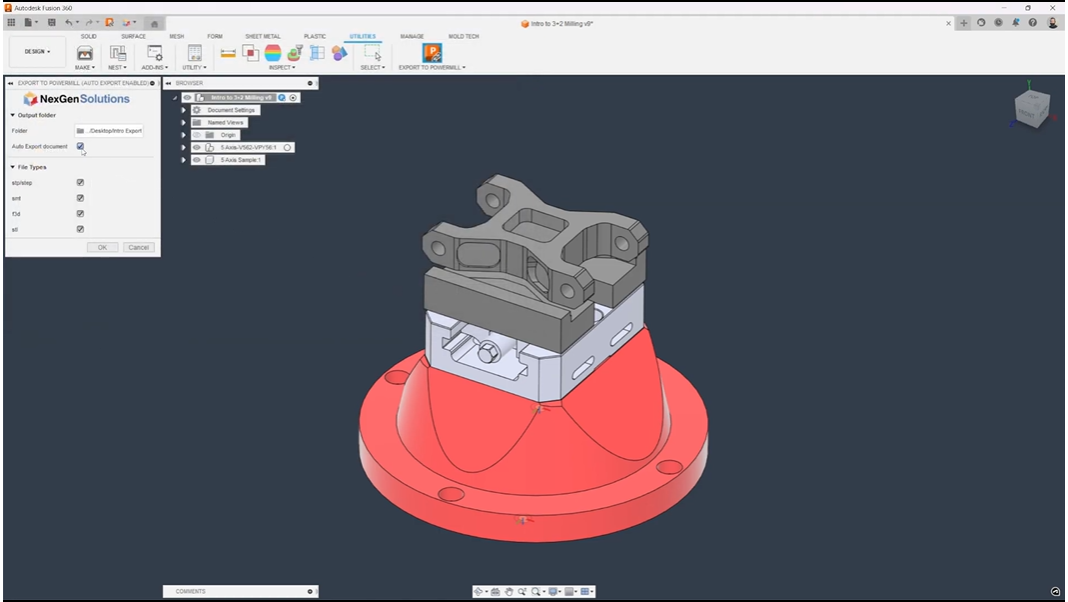Activate the Select window tool

point(373,53)
